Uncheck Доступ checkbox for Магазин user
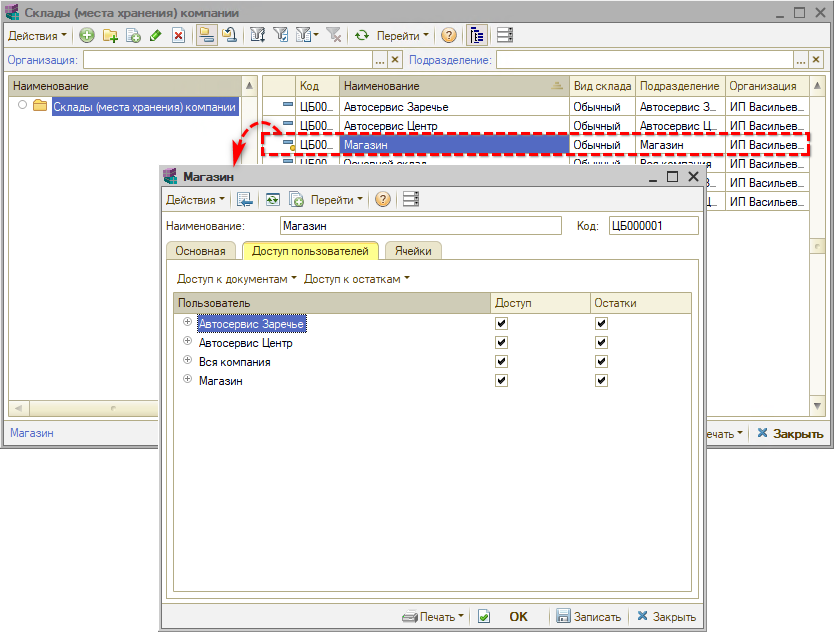The image size is (834, 632). 502,381
